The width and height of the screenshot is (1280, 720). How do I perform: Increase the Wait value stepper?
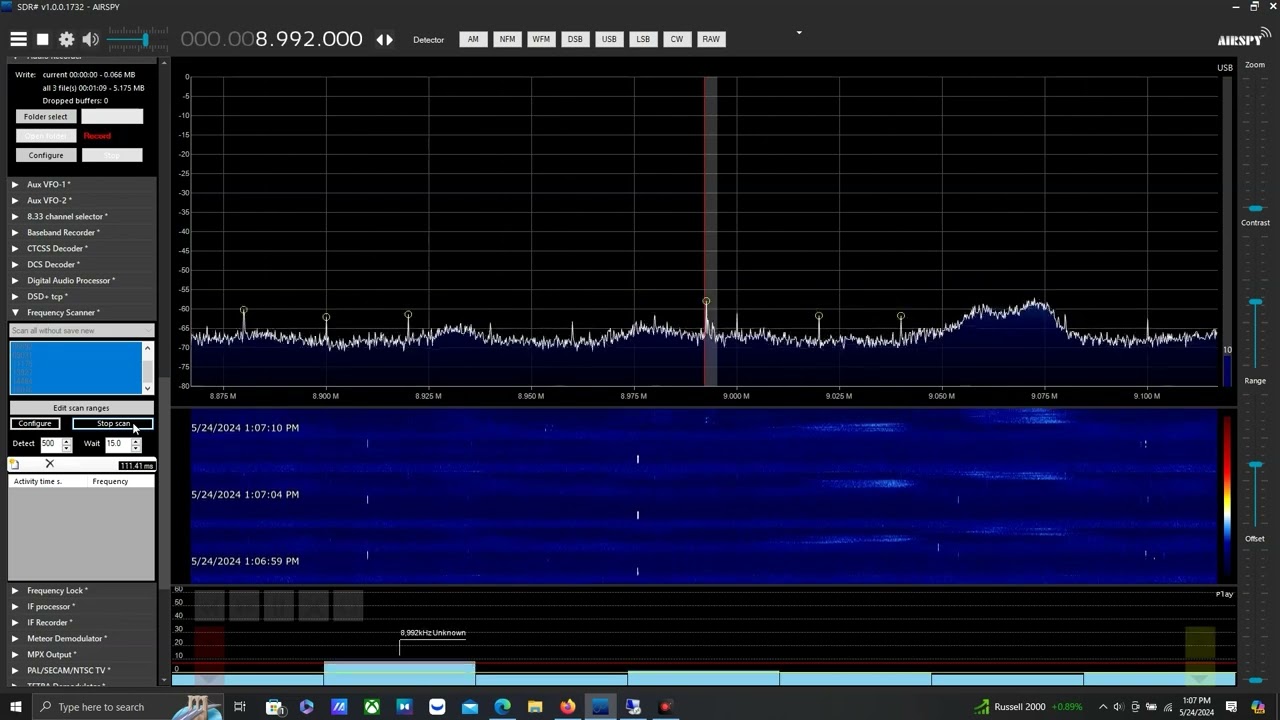(x=136, y=441)
